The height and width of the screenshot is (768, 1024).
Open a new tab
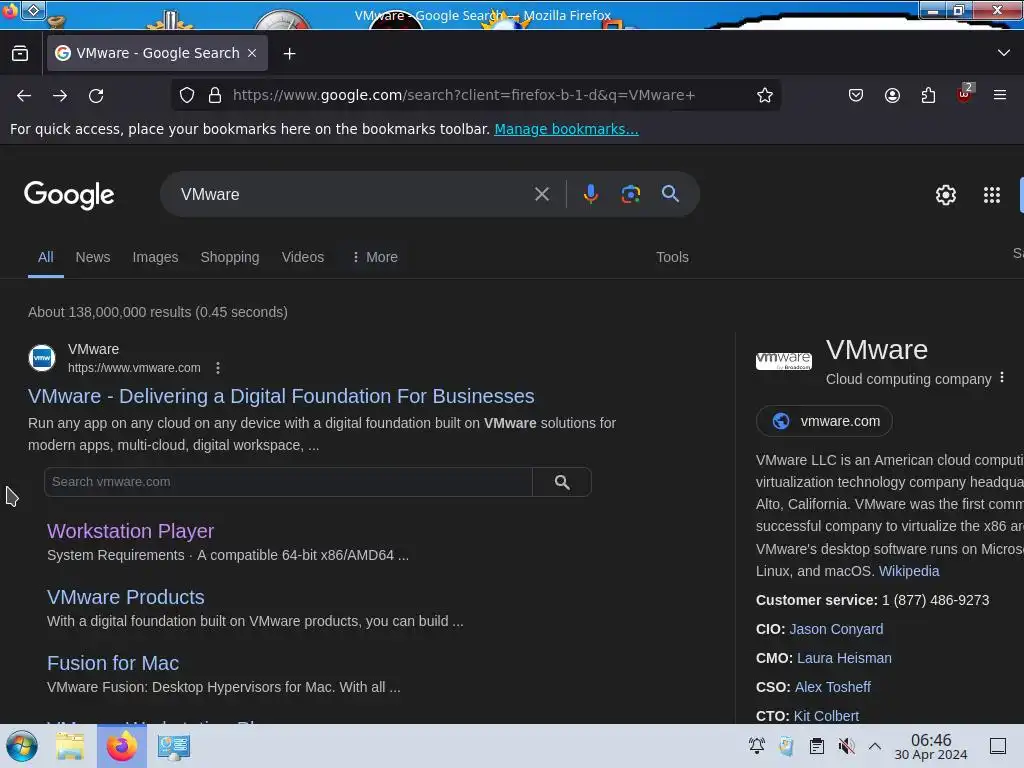pos(289,54)
